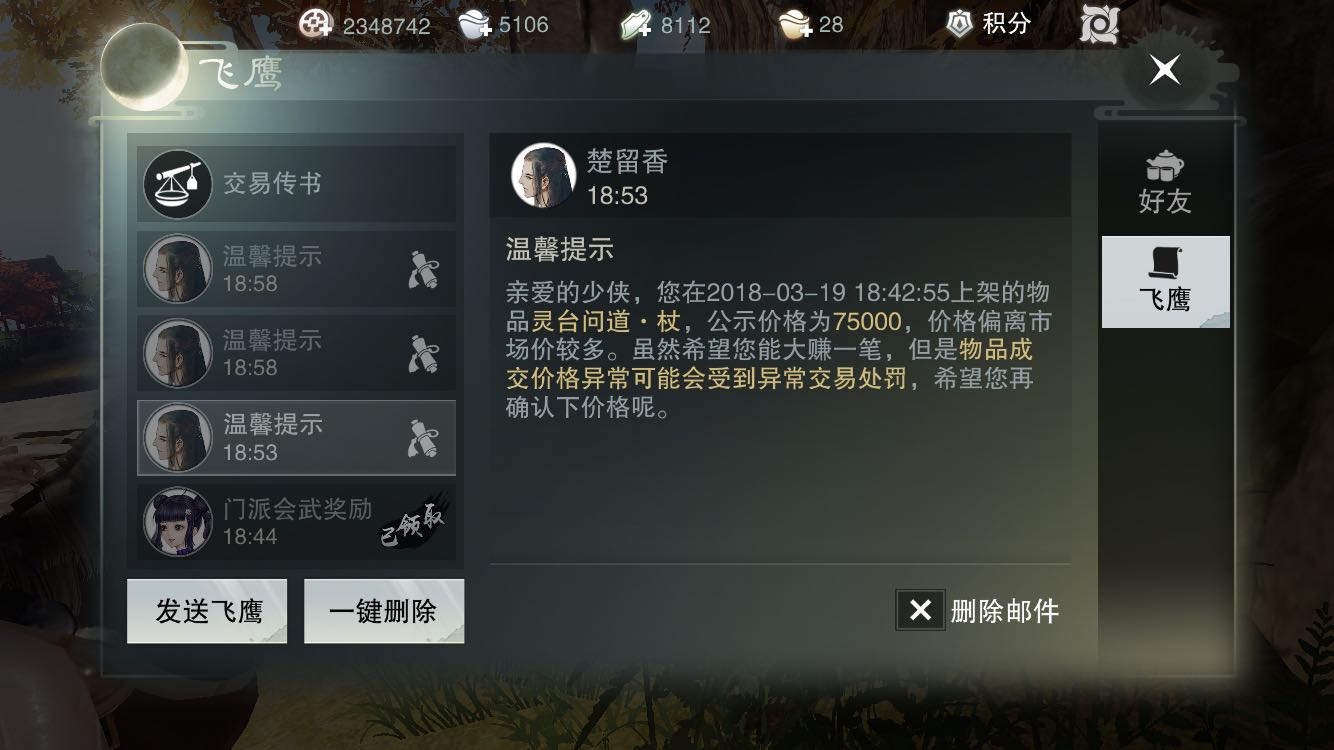
Task: Close the 飞鹰 mail window
Action: coord(1164,70)
